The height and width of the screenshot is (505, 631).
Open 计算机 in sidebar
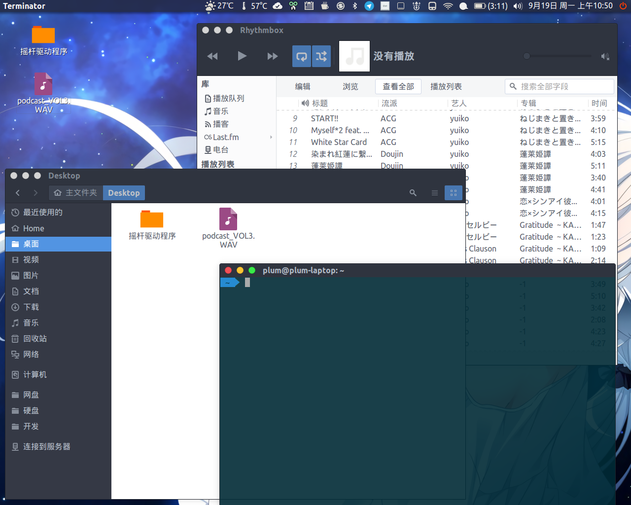(58, 375)
